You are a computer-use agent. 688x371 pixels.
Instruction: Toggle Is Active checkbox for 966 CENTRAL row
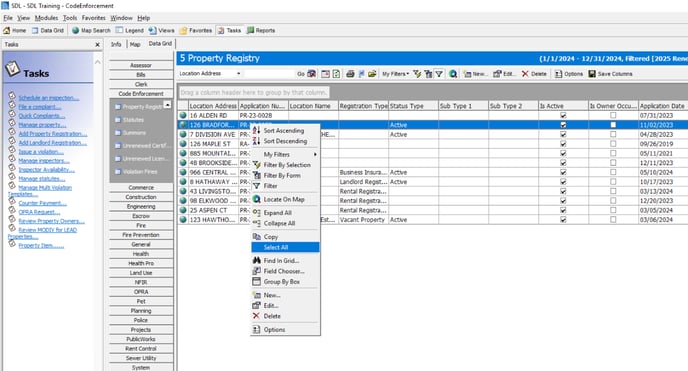coord(563,172)
